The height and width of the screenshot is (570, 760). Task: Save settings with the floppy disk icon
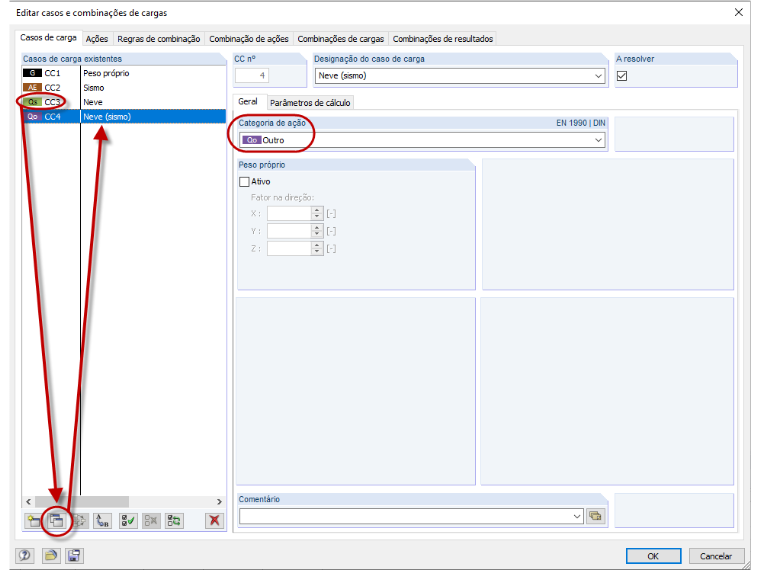pos(74,555)
